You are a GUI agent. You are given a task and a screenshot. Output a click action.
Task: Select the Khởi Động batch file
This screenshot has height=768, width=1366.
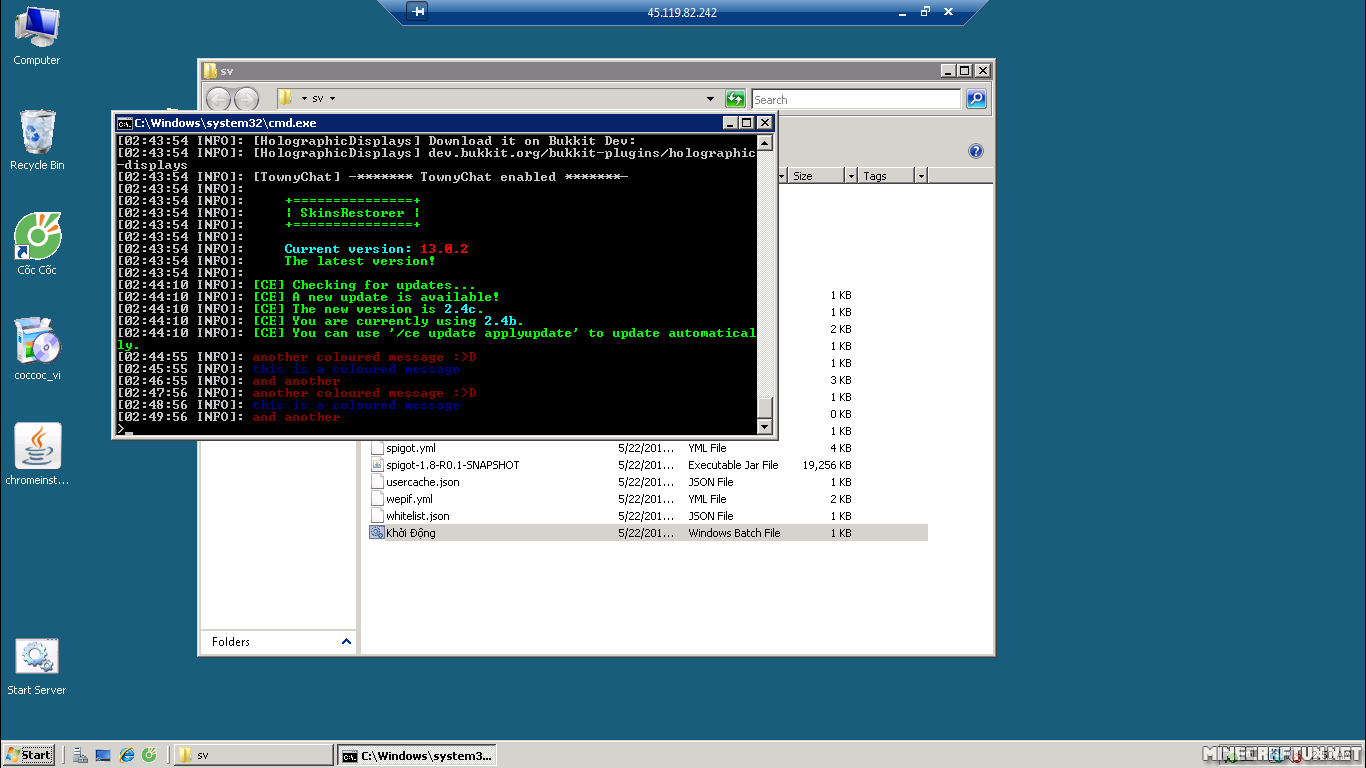click(x=410, y=533)
